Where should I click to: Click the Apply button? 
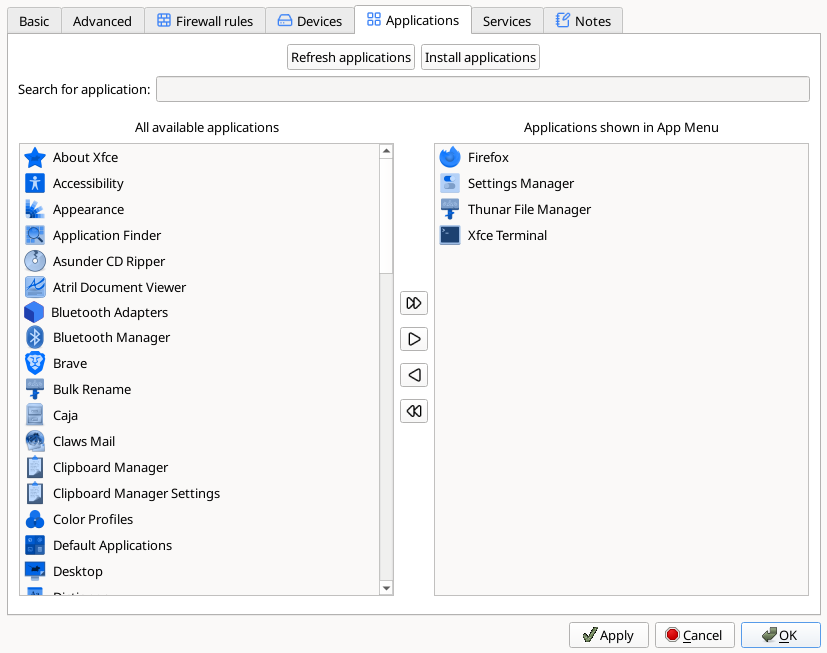pyautogui.click(x=609, y=635)
